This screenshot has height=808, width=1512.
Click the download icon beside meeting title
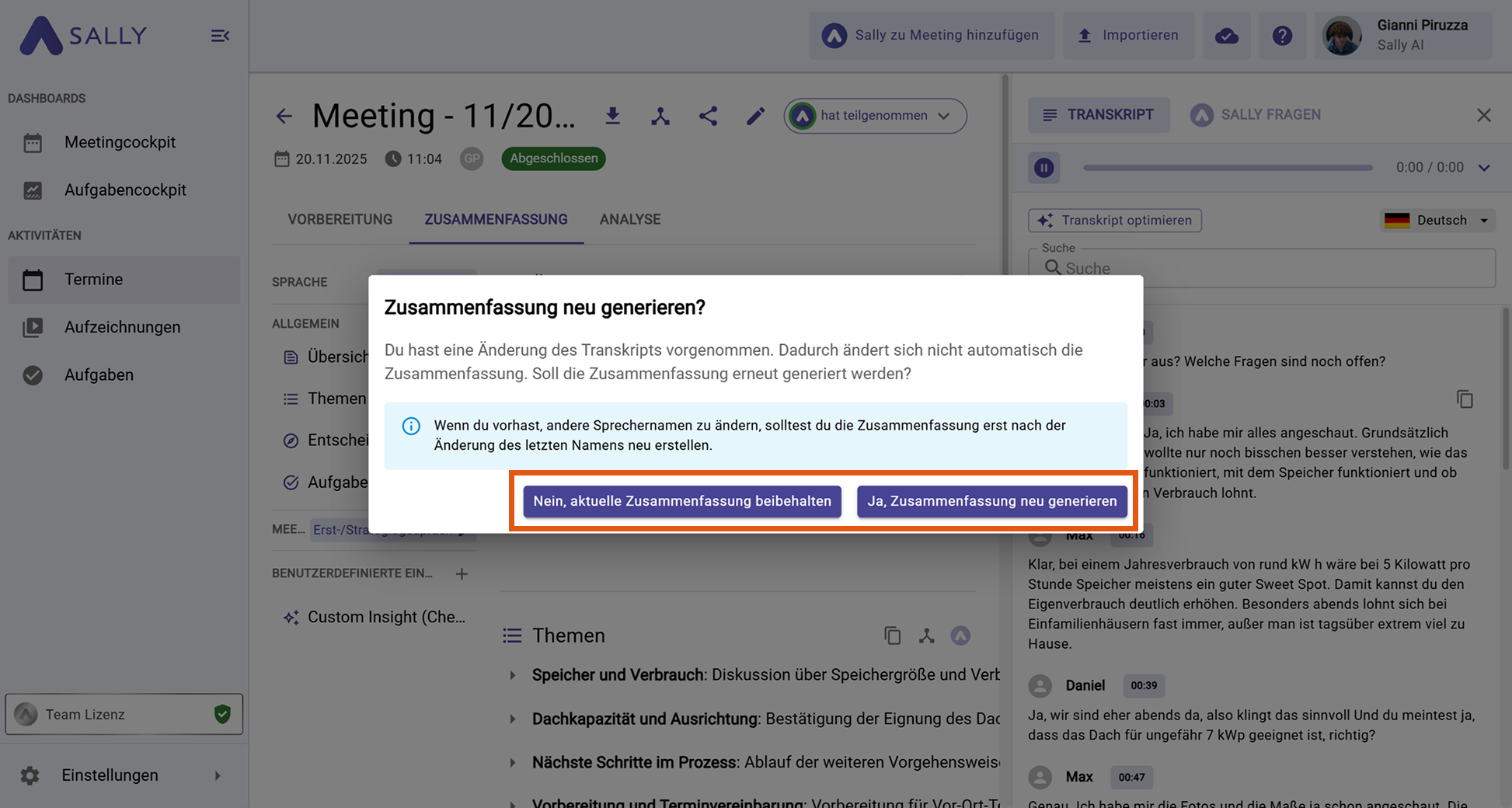[612, 116]
